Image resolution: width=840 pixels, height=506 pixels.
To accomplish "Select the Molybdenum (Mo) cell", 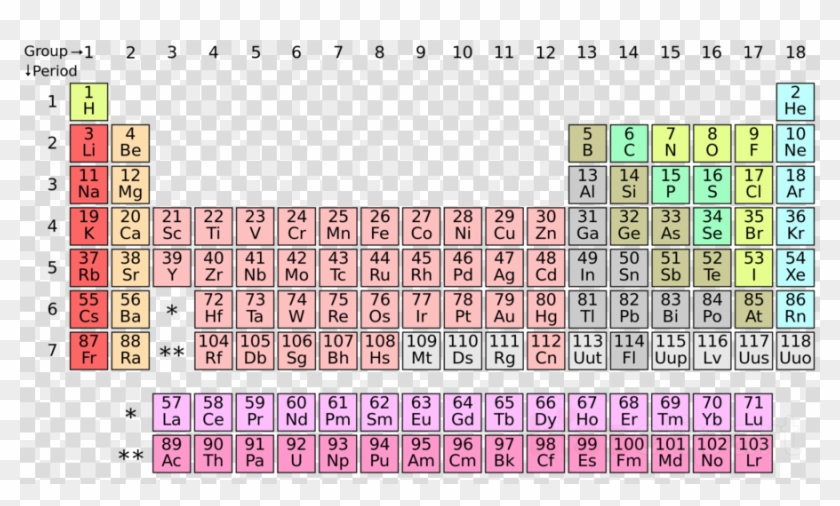I will [296, 268].
